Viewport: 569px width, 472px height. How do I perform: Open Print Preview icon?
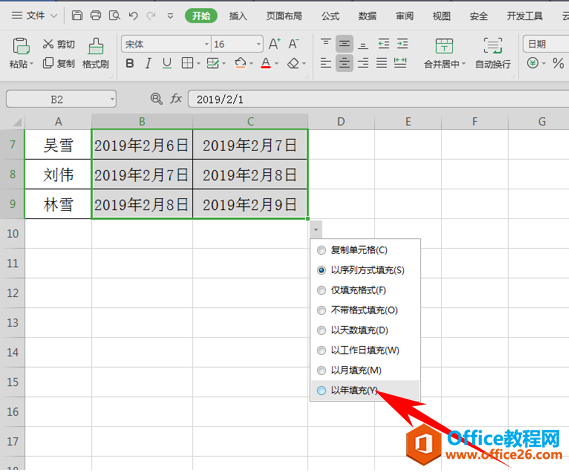tap(114, 15)
